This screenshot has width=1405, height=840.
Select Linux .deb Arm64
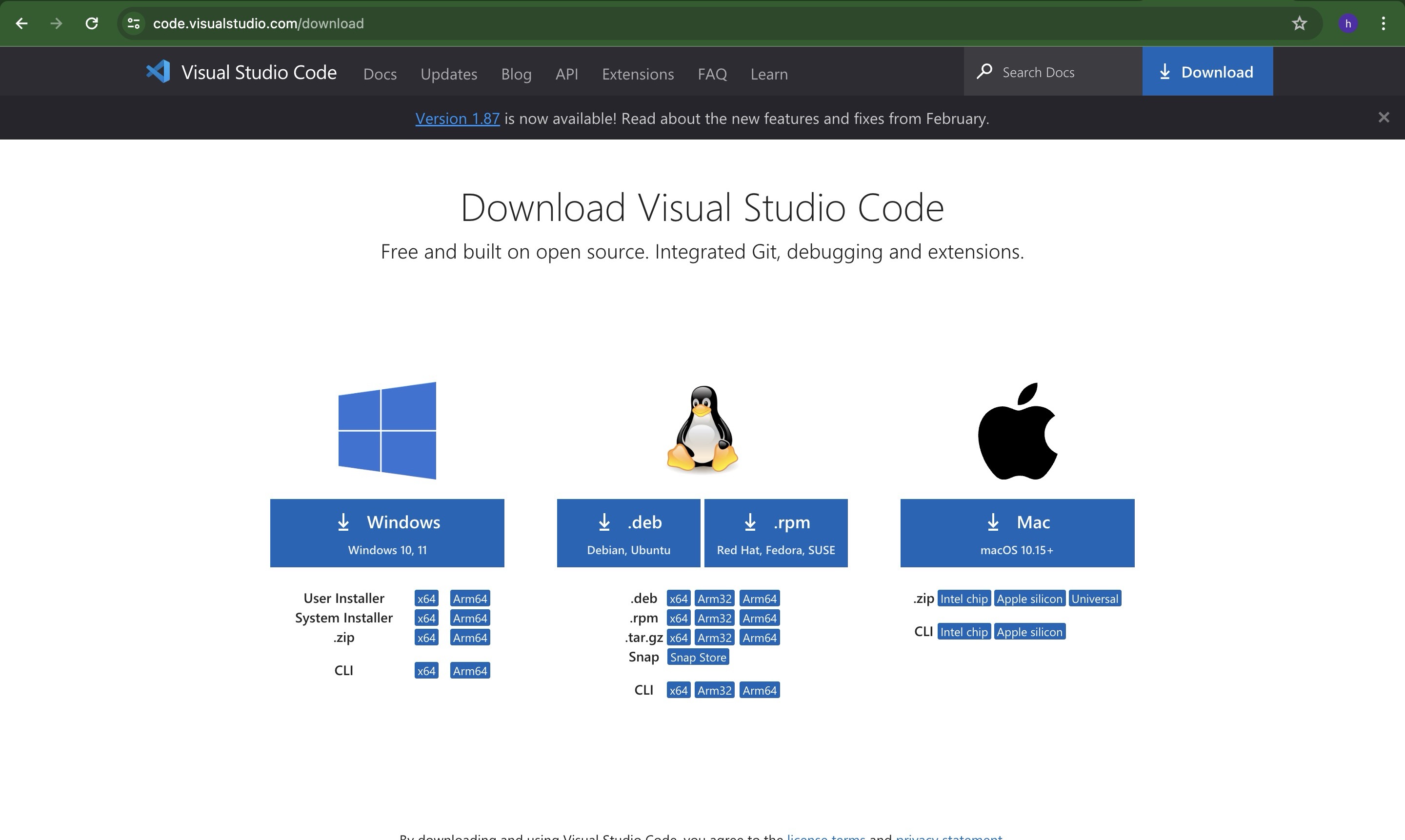(760, 599)
